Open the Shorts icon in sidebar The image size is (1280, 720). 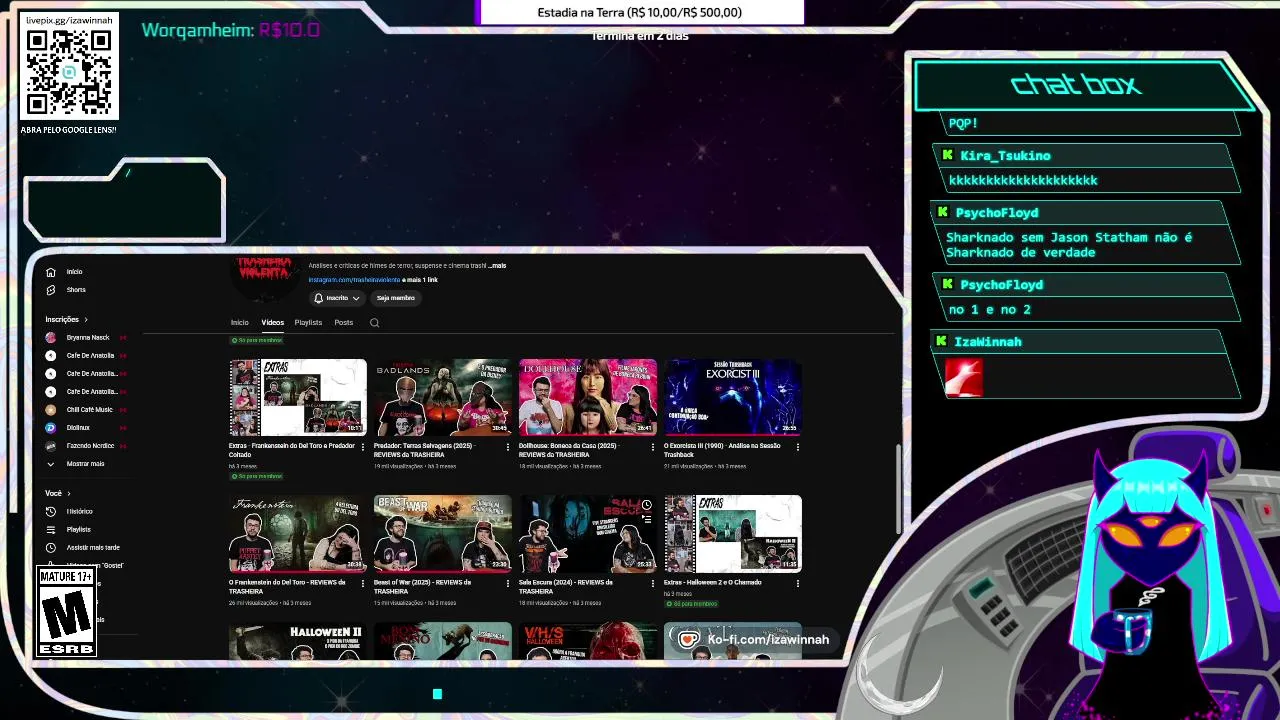pyautogui.click(x=51, y=290)
